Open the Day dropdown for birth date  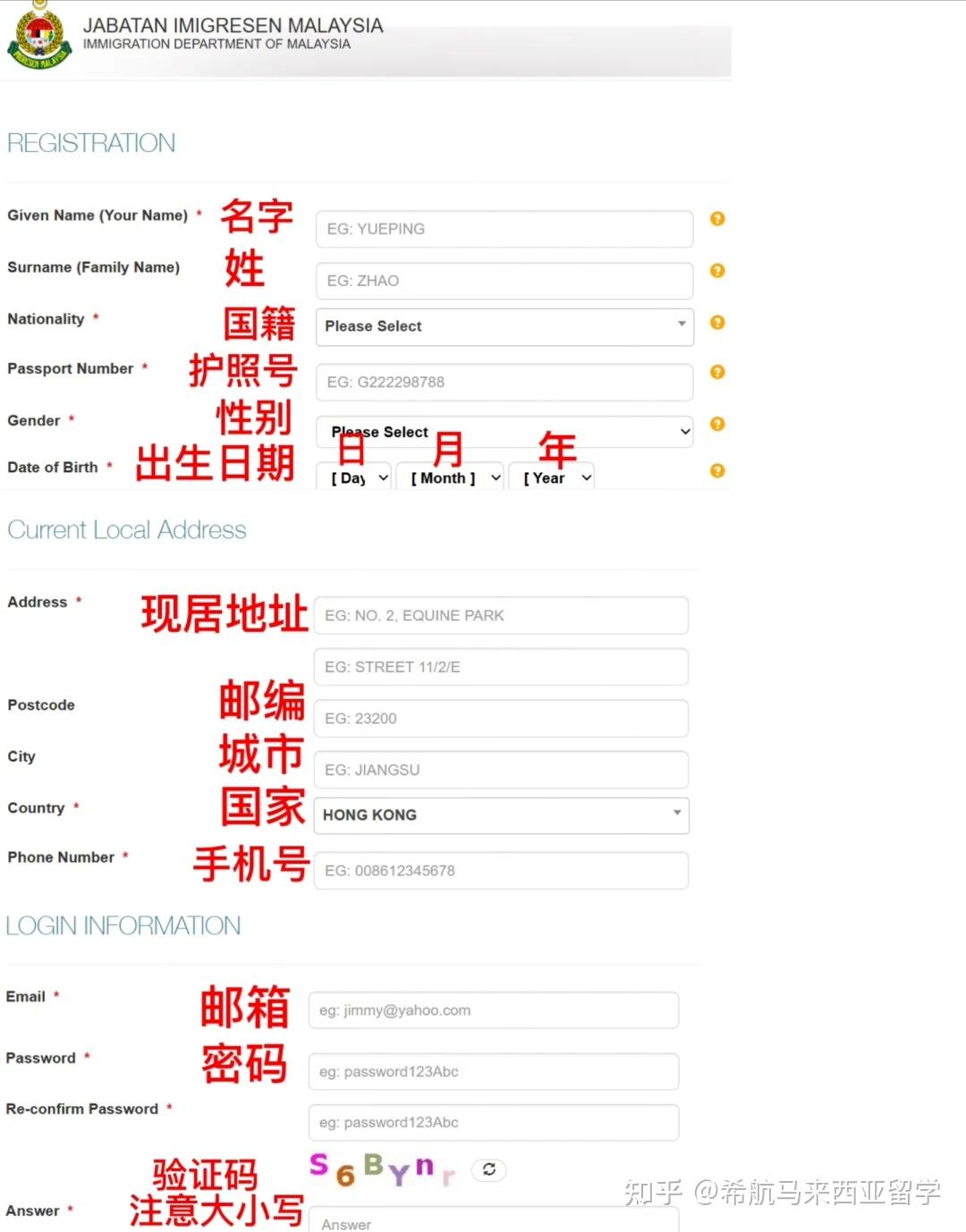click(x=353, y=477)
